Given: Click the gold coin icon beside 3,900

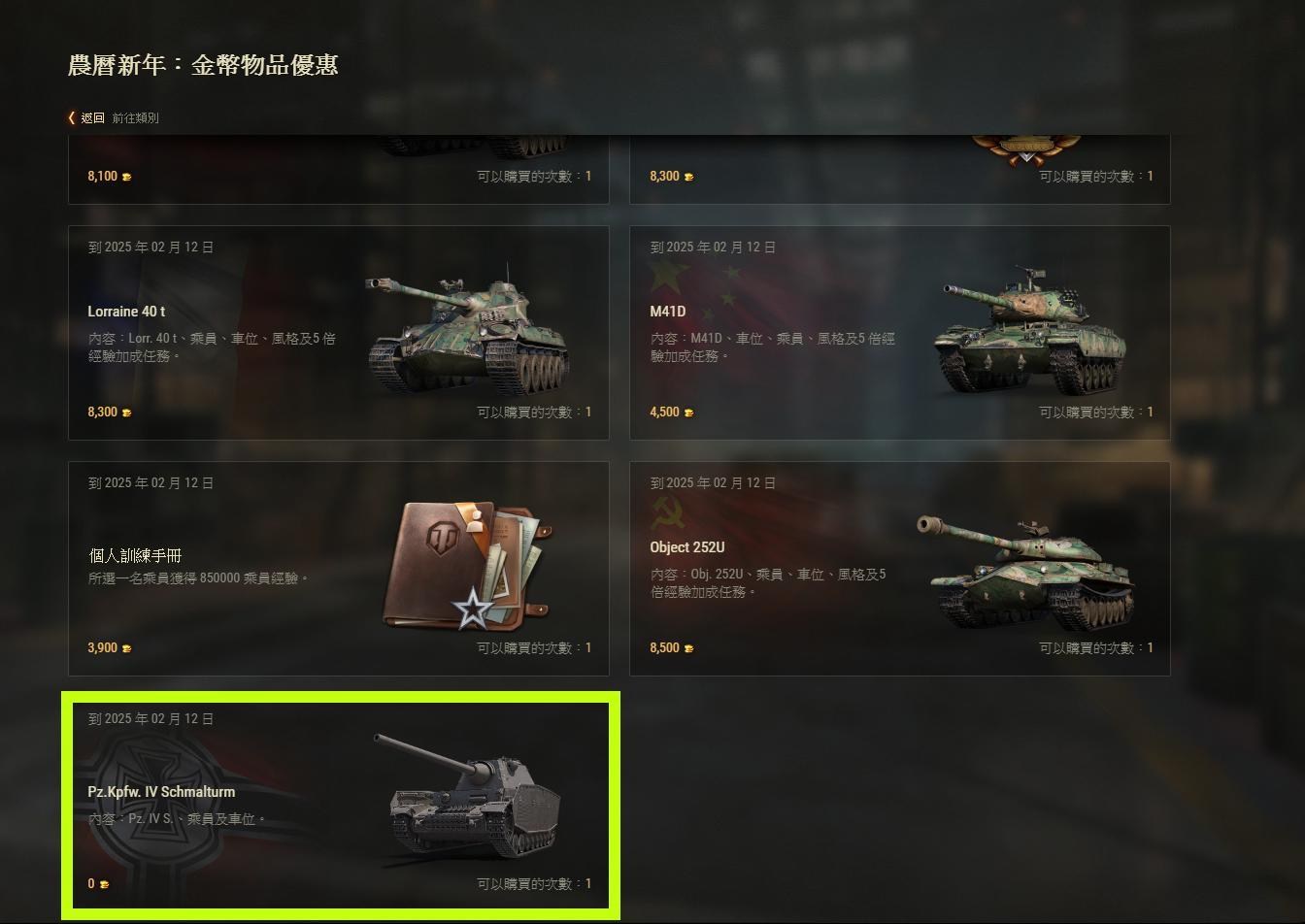Looking at the screenshot, I should [126, 648].
